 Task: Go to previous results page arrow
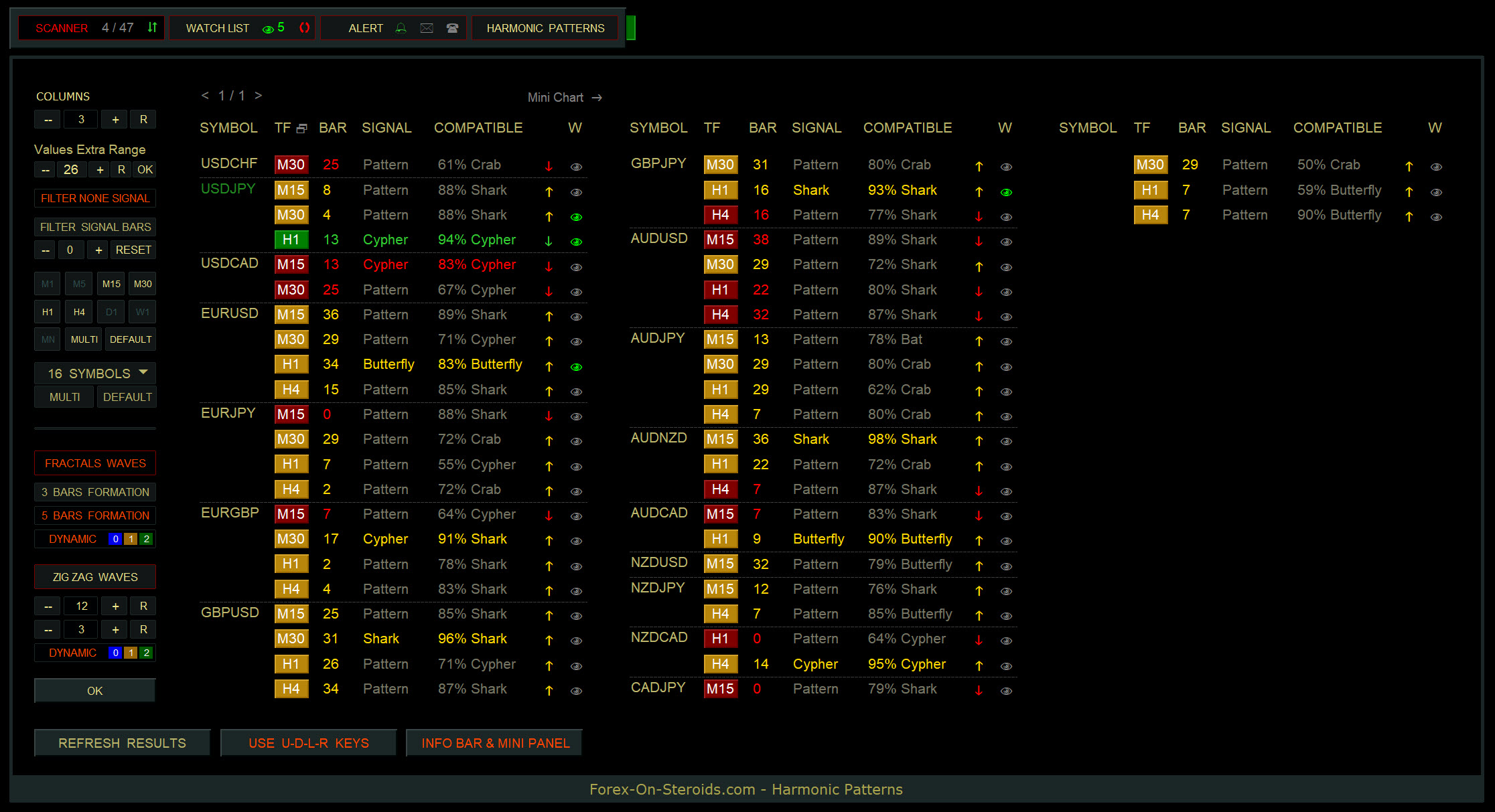205,96
